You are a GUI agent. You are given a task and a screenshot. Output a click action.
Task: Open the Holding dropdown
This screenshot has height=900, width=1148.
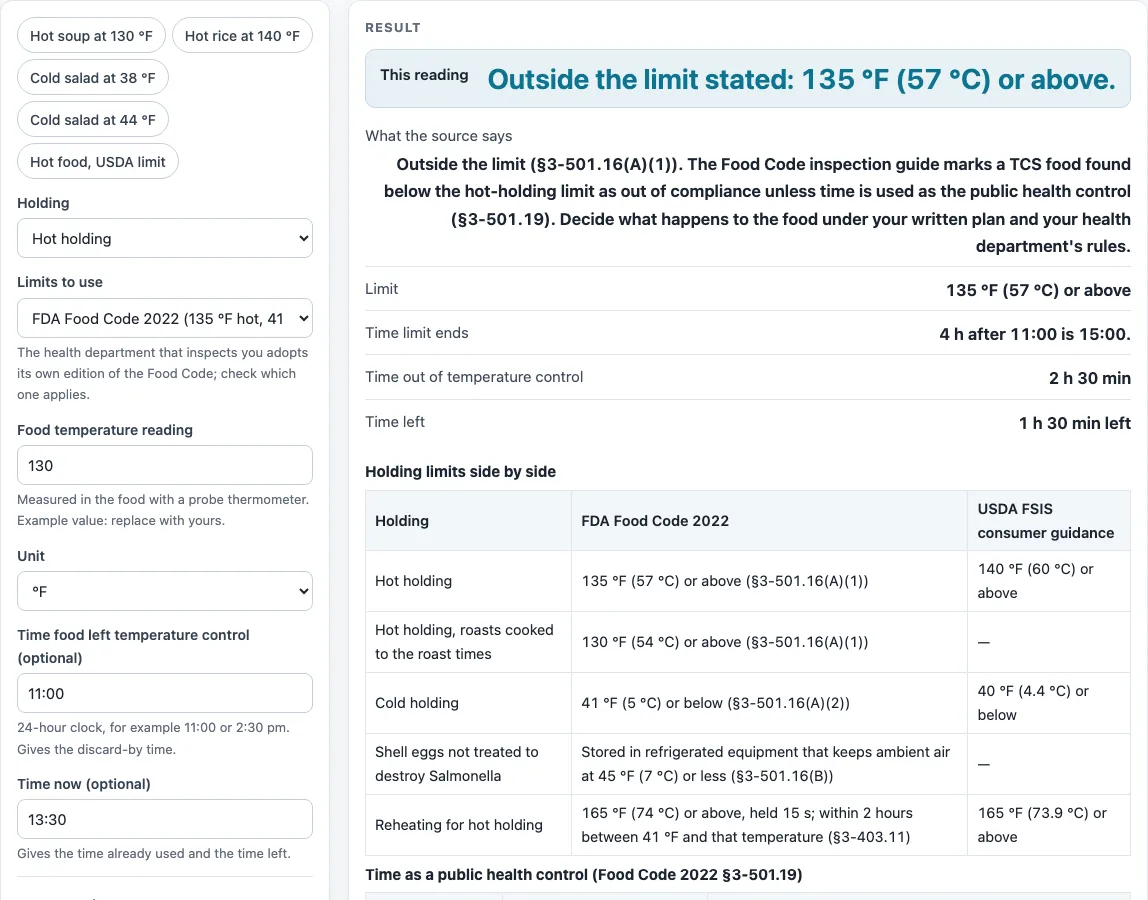[x=165, y=238]
